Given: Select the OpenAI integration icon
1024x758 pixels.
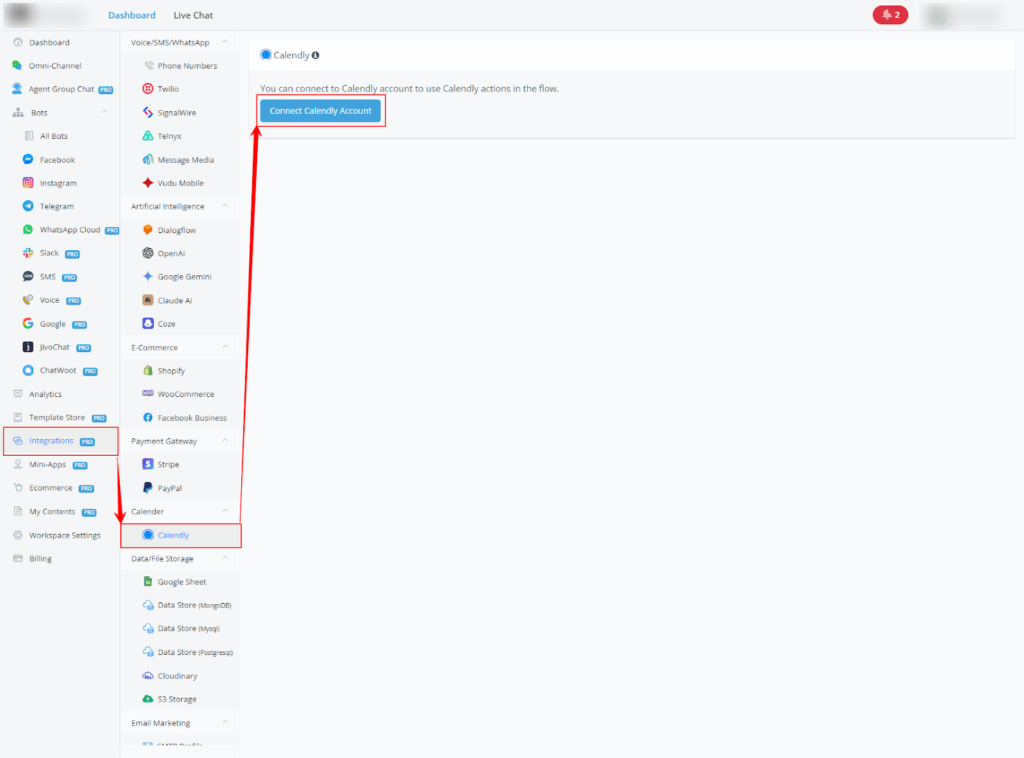Looking at the screenshot, I should [148, 253].
